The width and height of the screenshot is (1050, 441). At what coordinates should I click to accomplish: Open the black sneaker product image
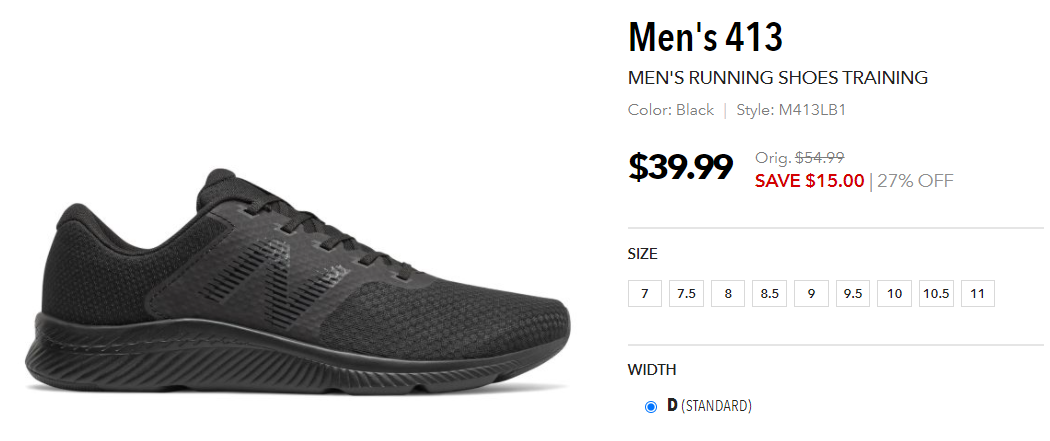tap(297, 283)
